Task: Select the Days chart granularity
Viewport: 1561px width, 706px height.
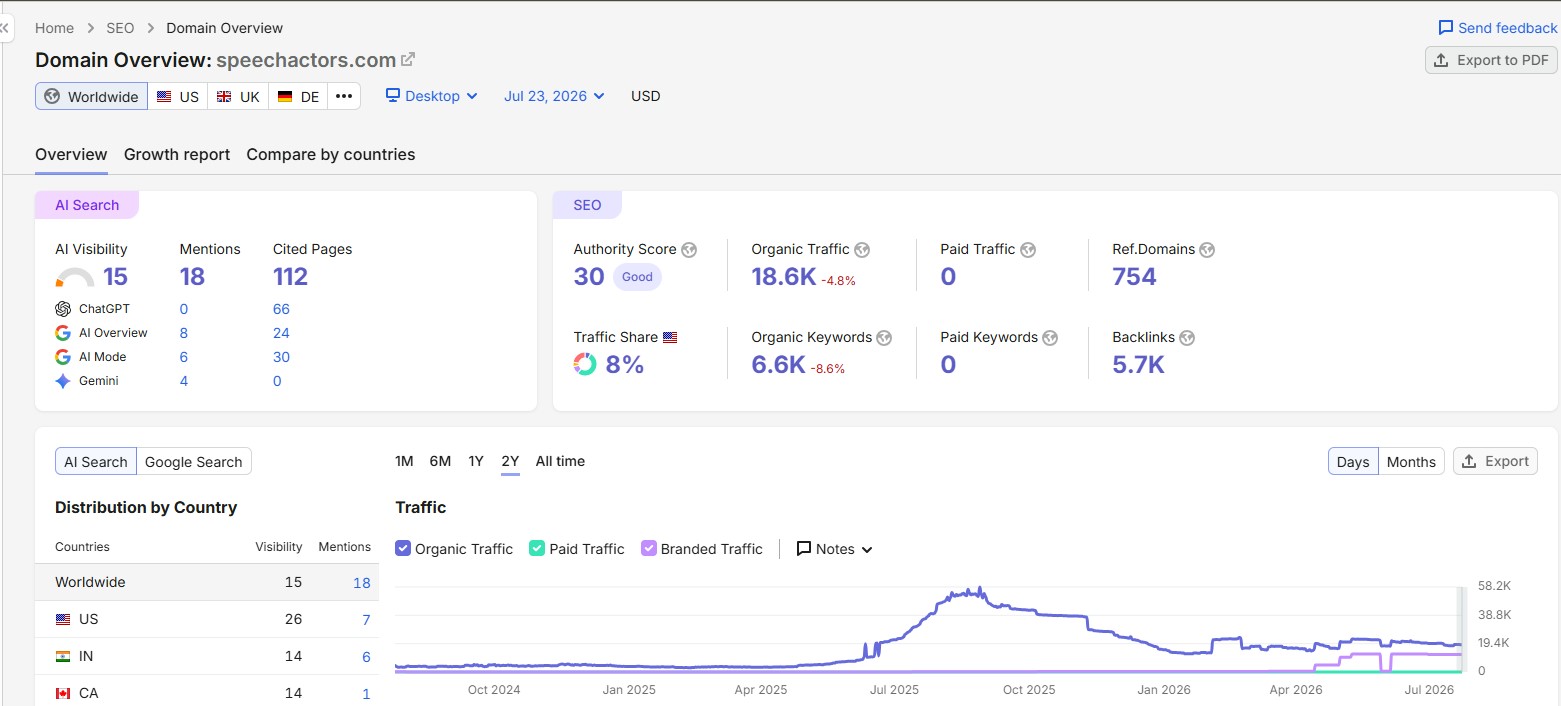Action: [x=1353, y=461]
